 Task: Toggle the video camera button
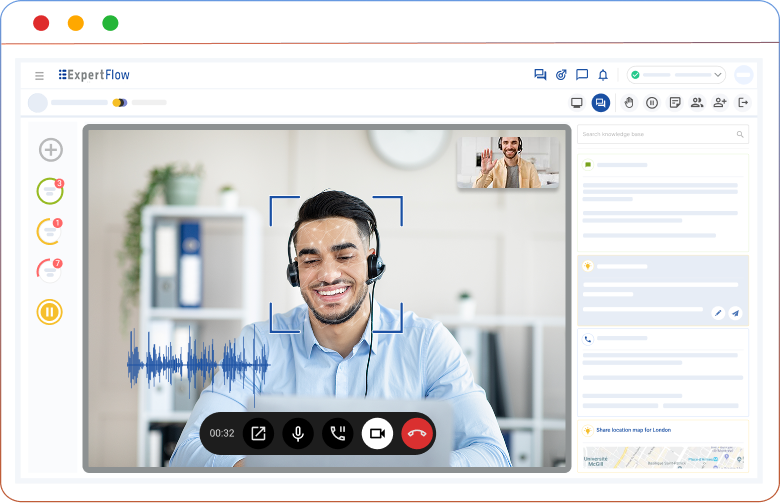377,433
